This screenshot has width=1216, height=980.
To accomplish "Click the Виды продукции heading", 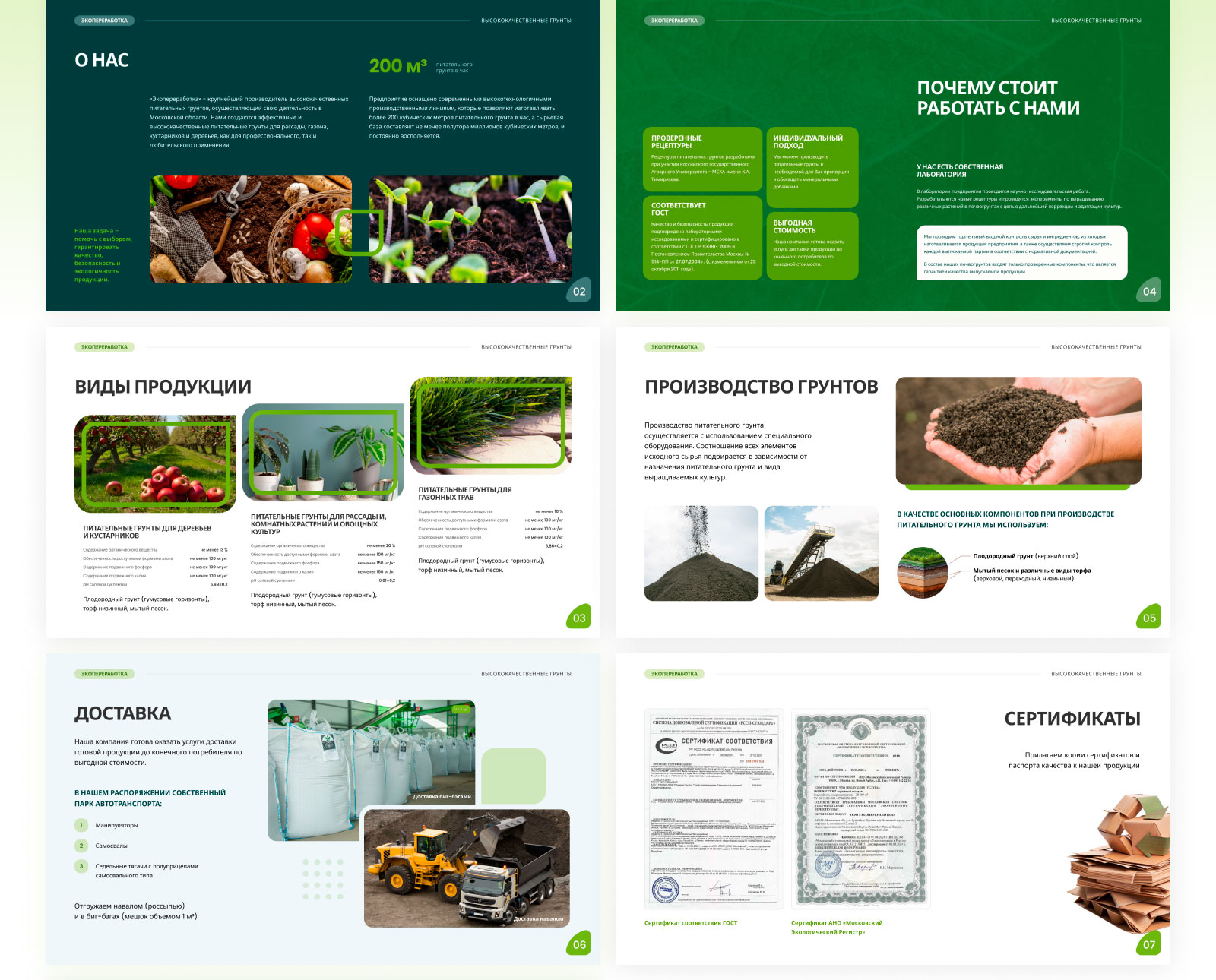I will pyautogui.click(x=163, y=387).
